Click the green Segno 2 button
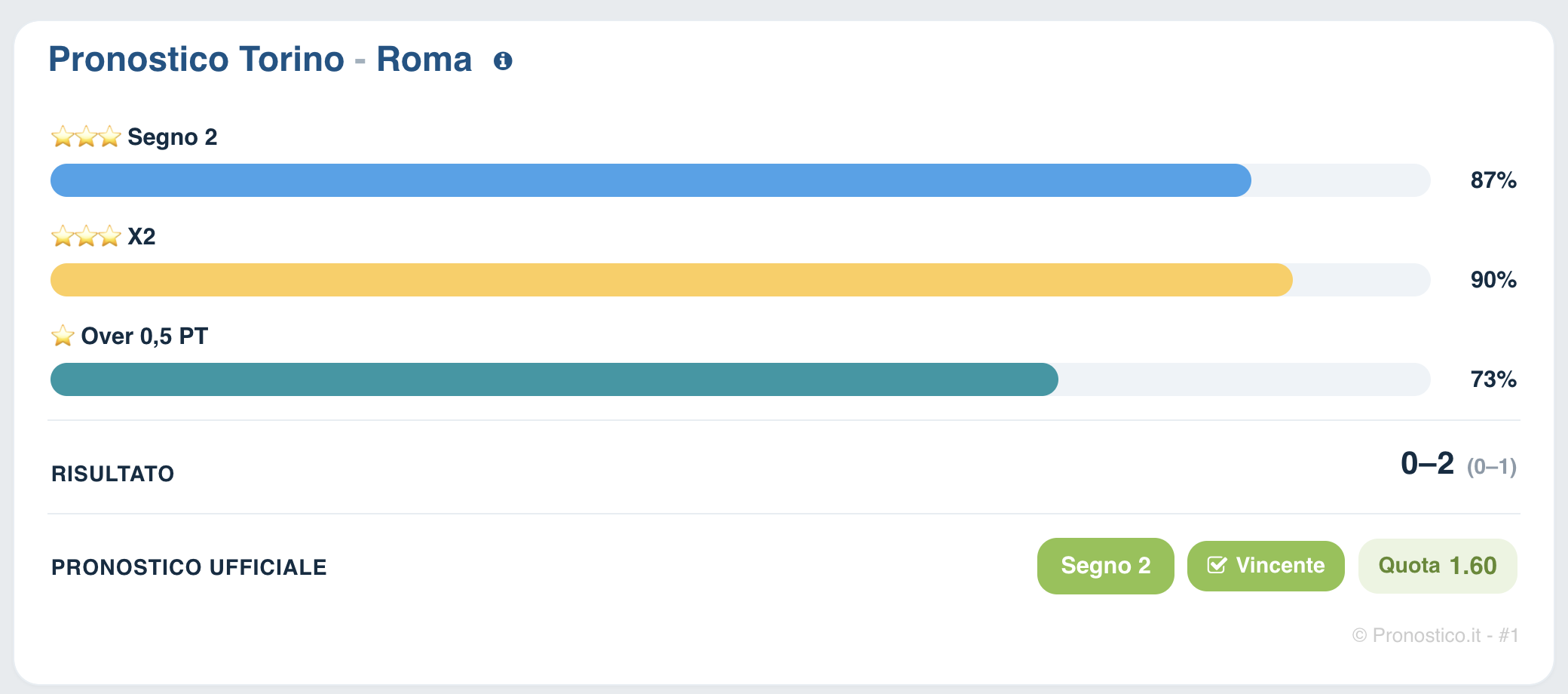Image resolution: width=1568 pixels, height=694 pixels. [x=1105, y=566]
